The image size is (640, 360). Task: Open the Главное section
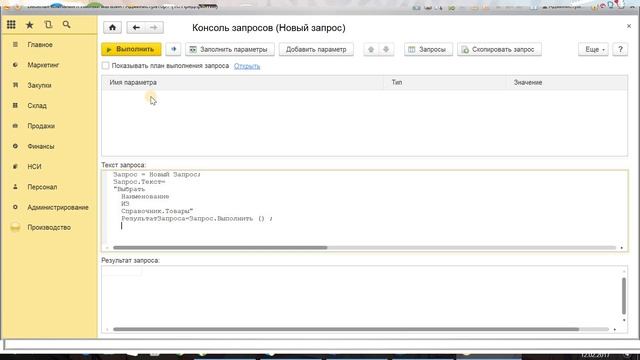(x=40, y=44)
